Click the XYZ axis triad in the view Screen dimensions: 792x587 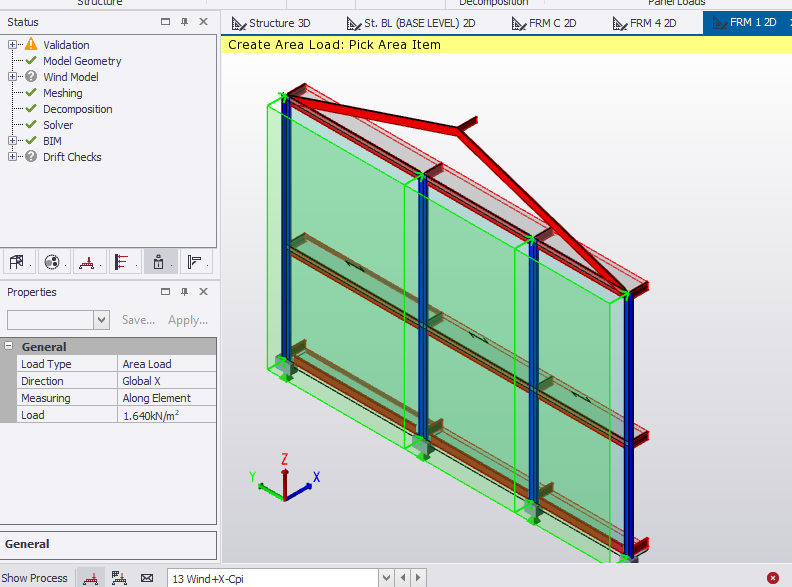(x=285, y=479)
